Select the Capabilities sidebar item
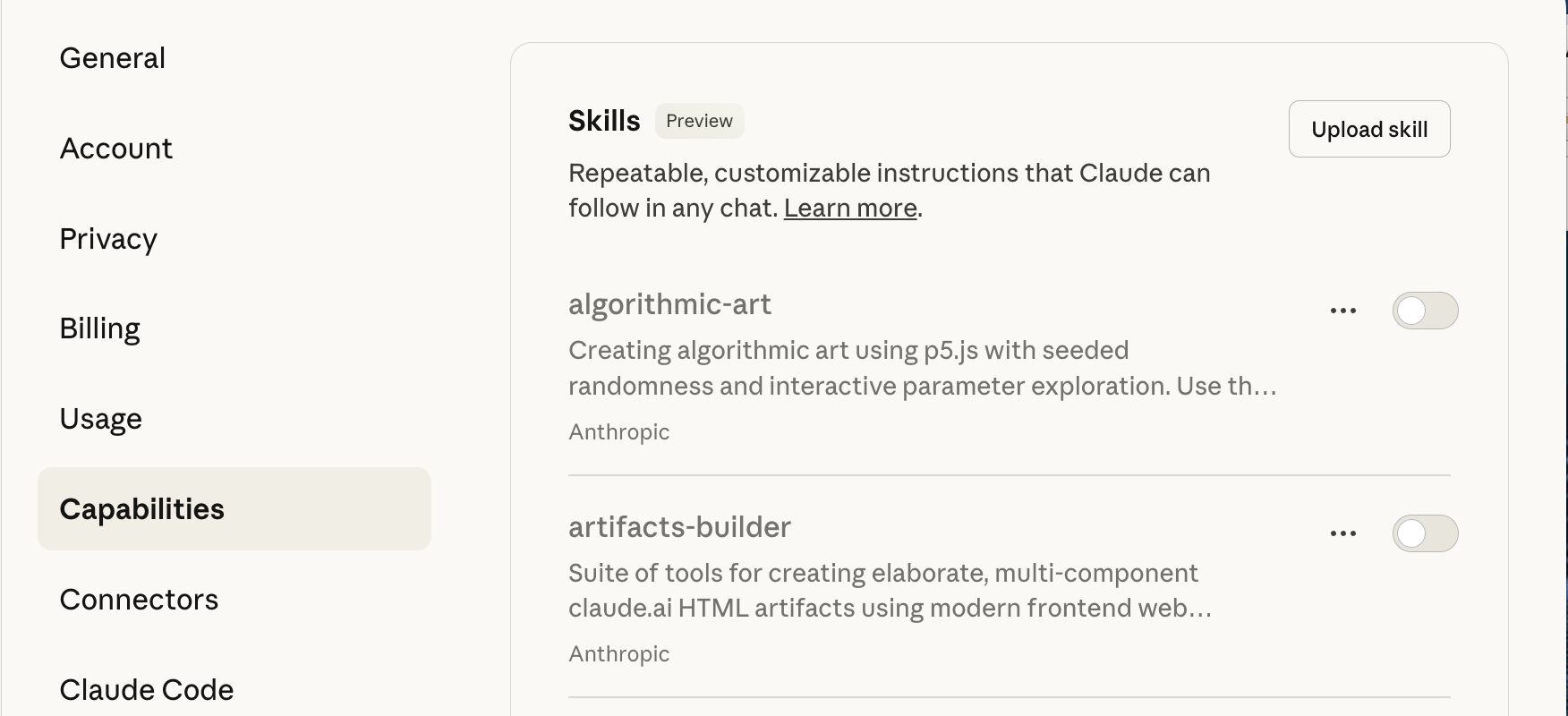This screenshot has height=716, width=1568. pyautogui.click(x=142, y=508)
